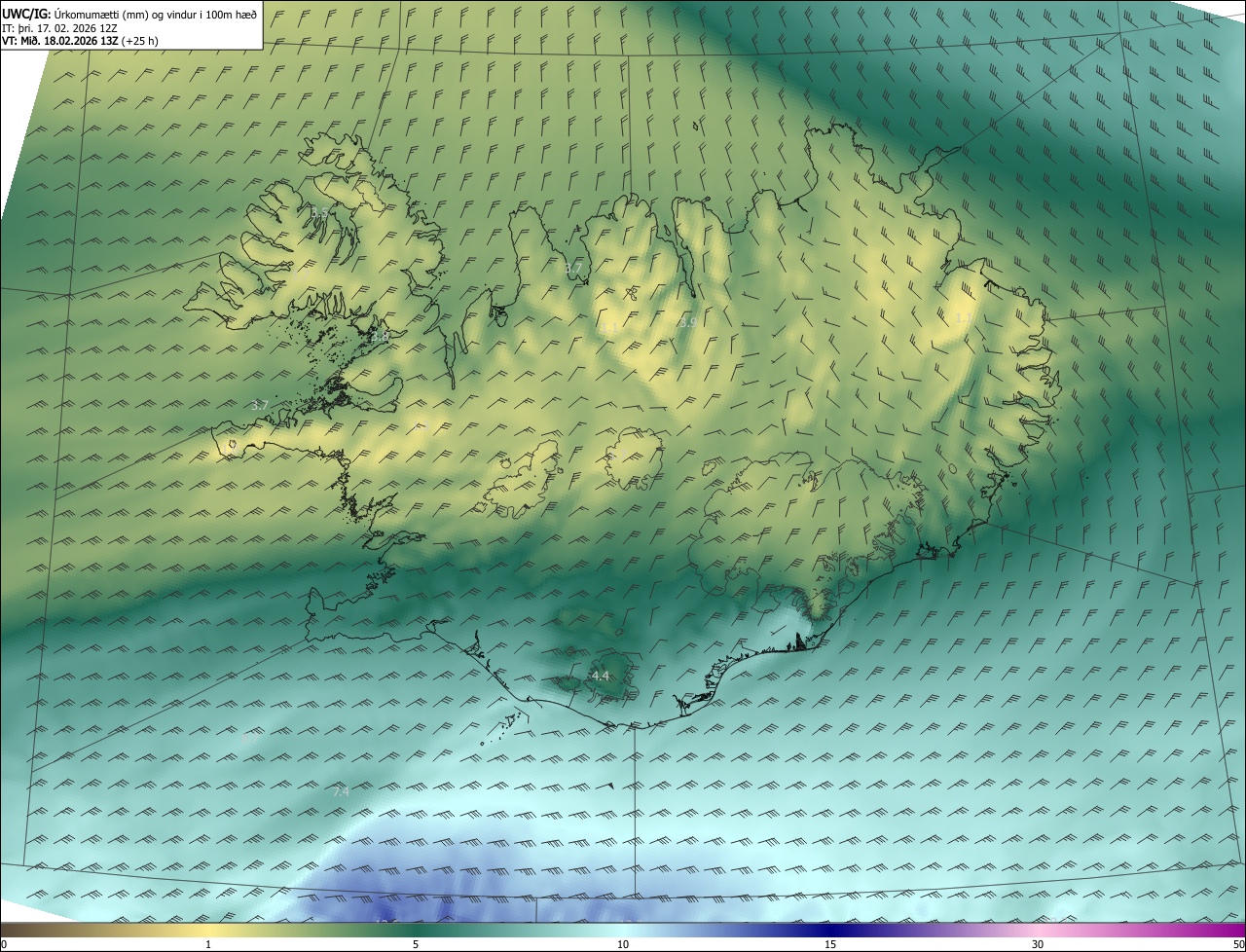Click the "10" tick on the color scale
The image size is (1246, 952).
coord(623,944)
